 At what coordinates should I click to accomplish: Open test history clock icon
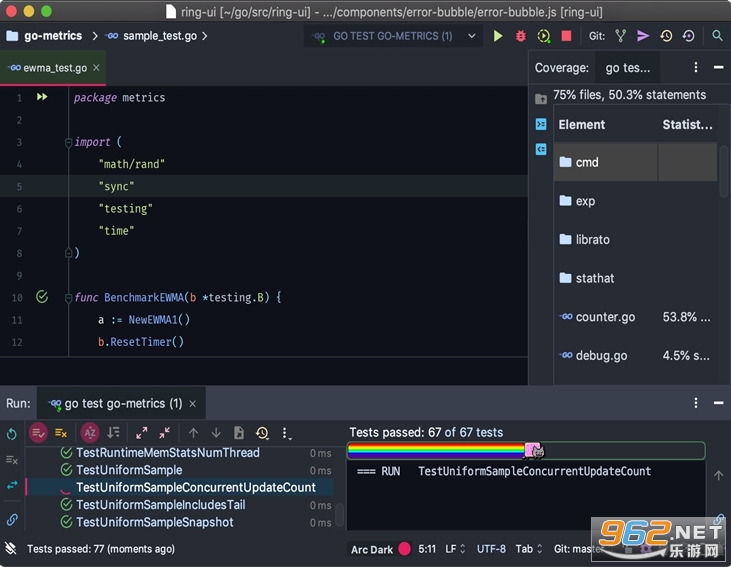(x=262, y=433)
